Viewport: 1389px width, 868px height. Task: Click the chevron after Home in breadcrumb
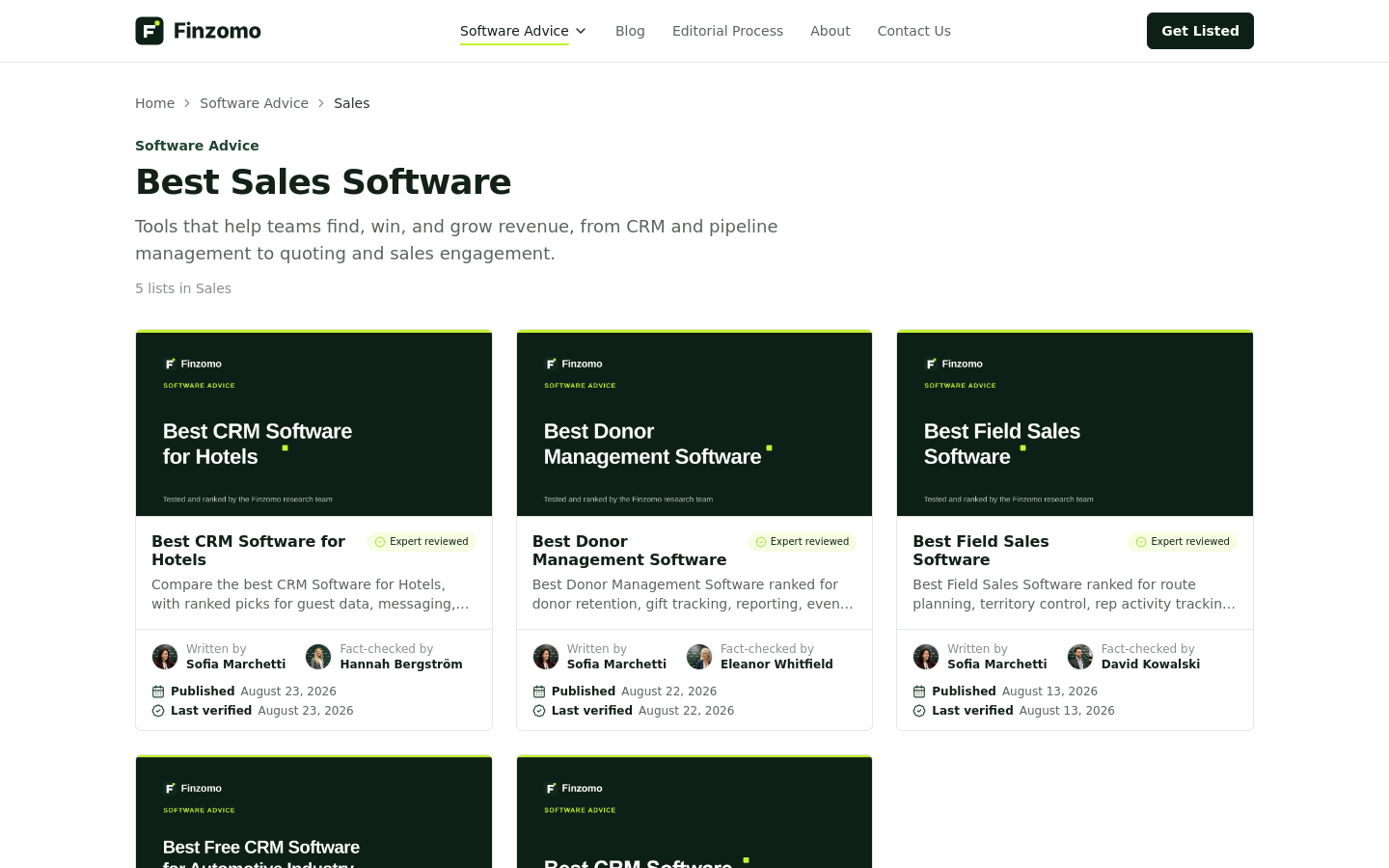tap(187, 103)
